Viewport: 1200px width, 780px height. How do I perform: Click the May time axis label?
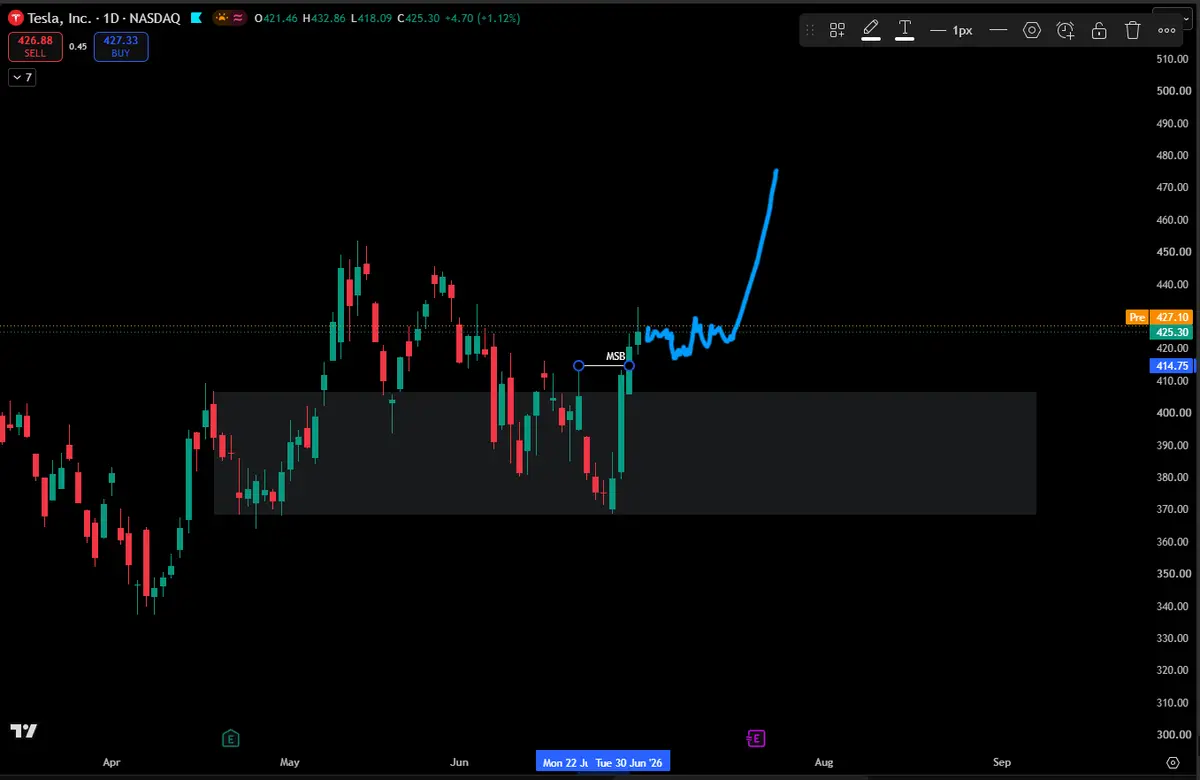[290, 763]
